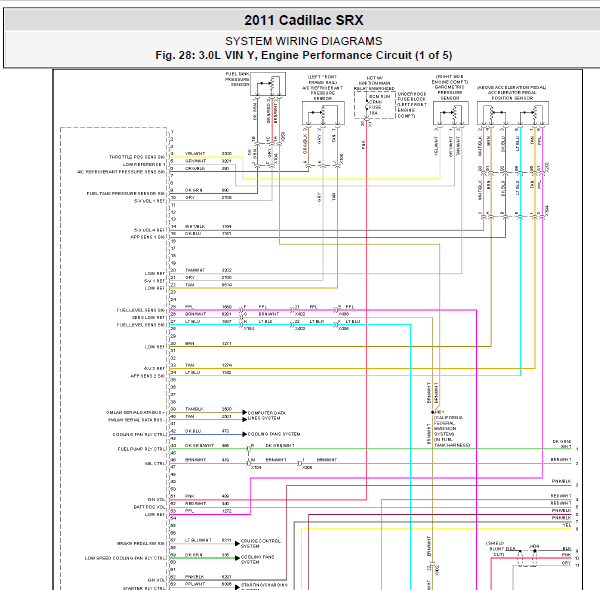Click the Cooling Fans System arrow at pin 42
The image size is (600, 590).
[245, 434]
